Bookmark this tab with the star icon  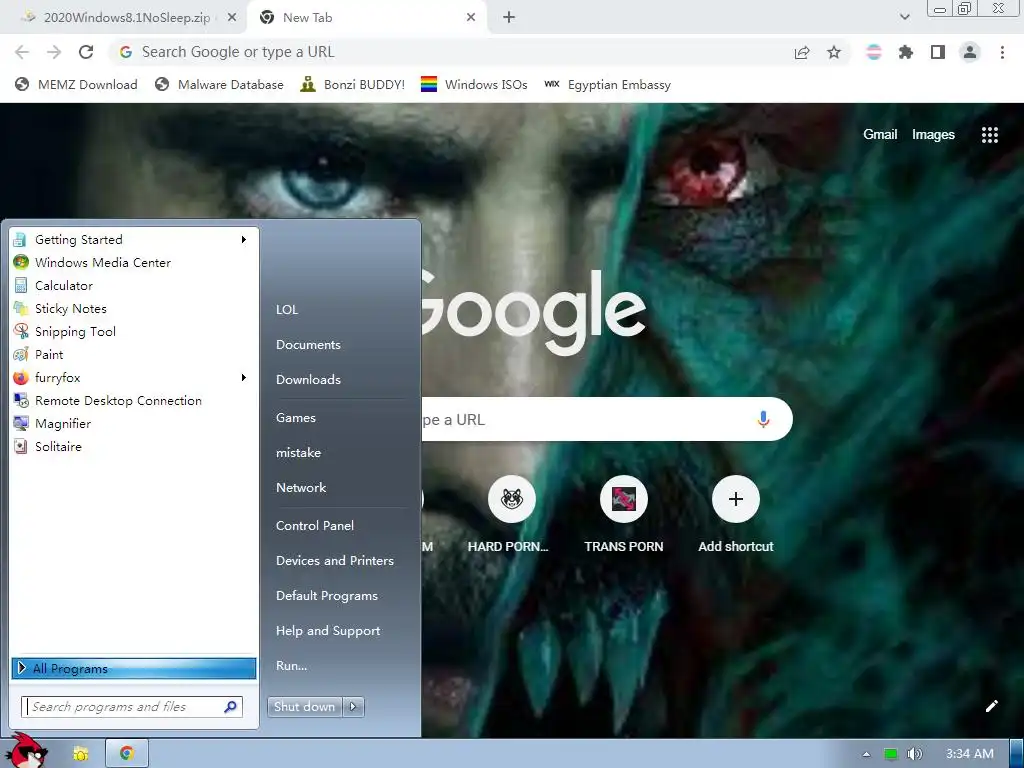click(834, 52)
